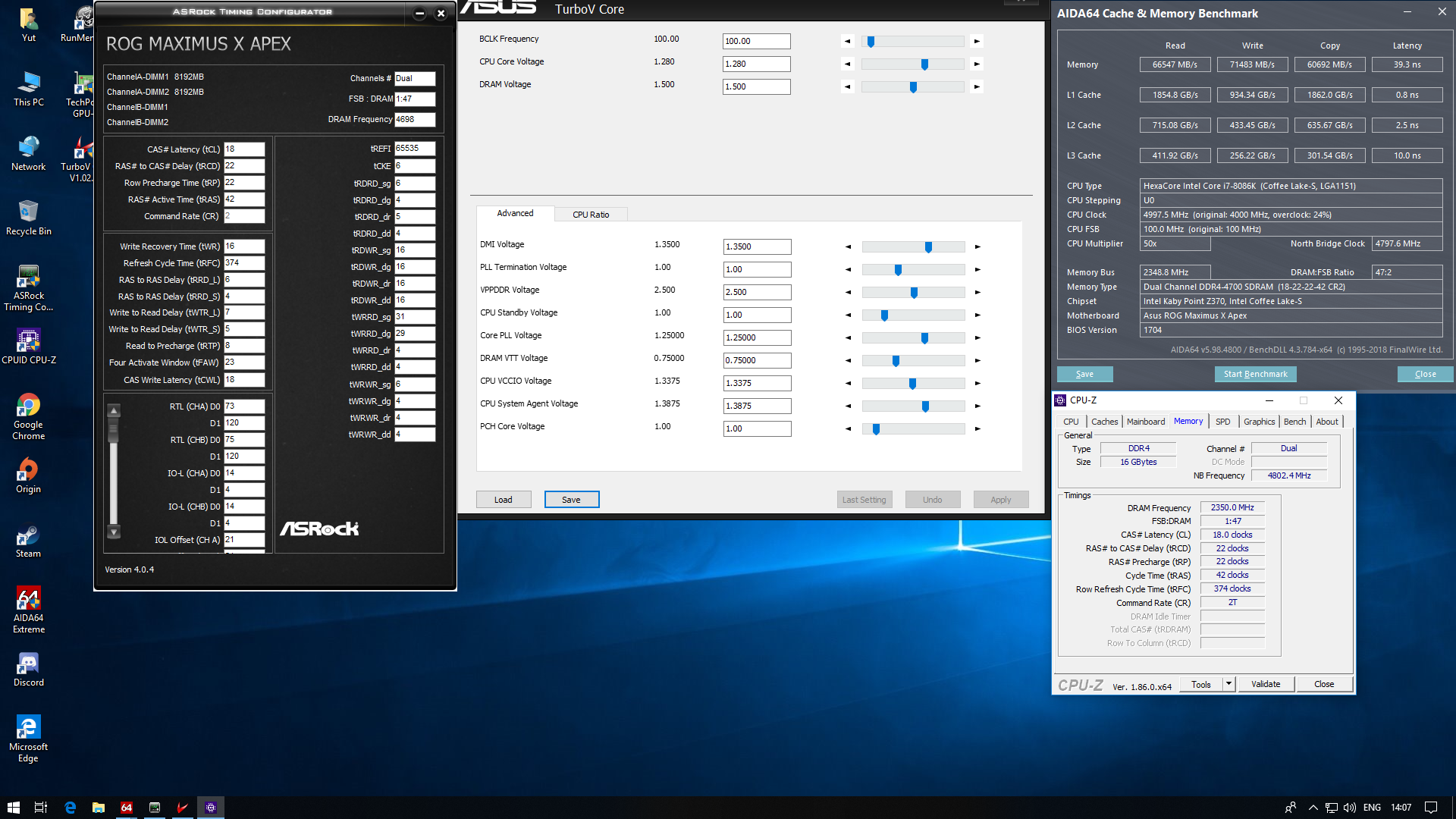Screen dimensions: 1456x819
Task: Open the Yut folder icon on desktop
Action: [x=29, y=24]
